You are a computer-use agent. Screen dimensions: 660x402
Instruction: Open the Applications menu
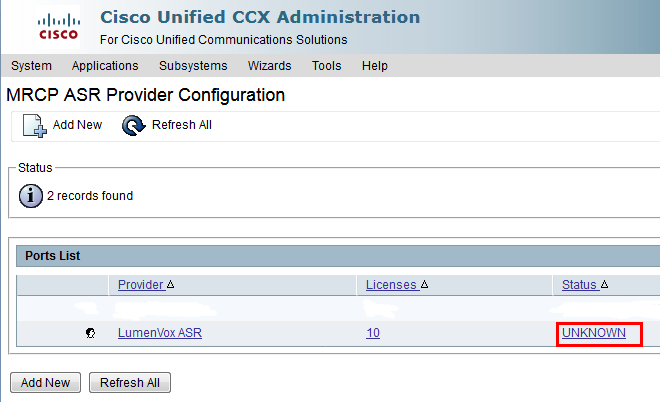[x=105, y=66]
